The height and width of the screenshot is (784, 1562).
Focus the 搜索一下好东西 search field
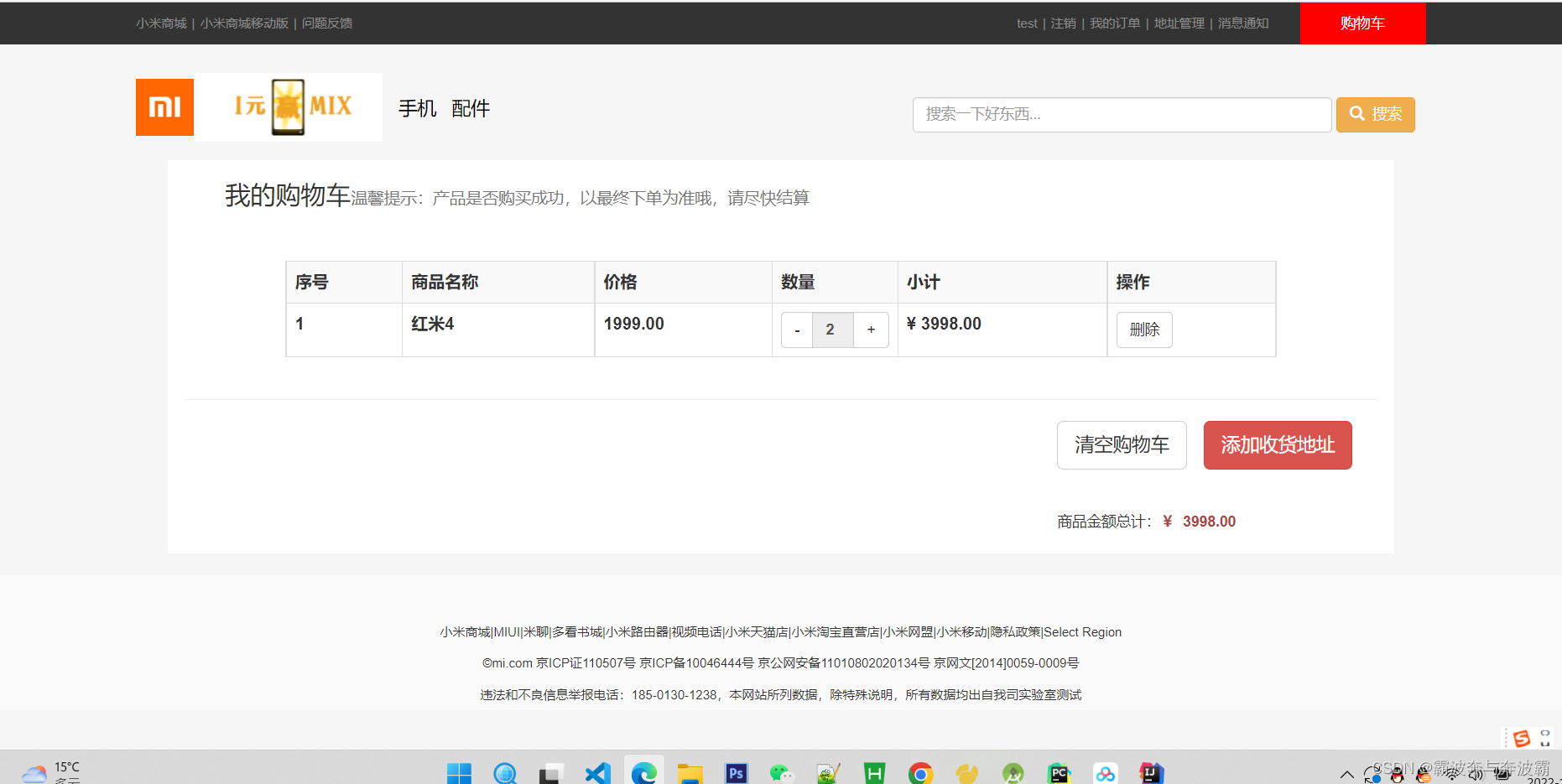pyautogui.click(x=1122, y=114)
